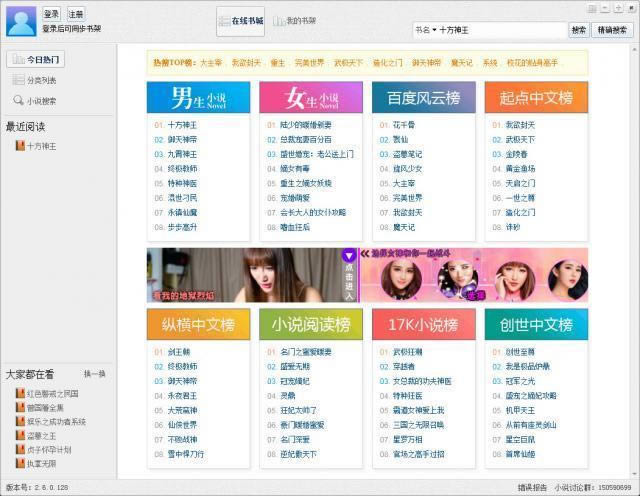Click 逆妃霸天下 in the 小说阅读榜 list
Image resolution: width=640 pixels, height=496 pixels.
298,454
